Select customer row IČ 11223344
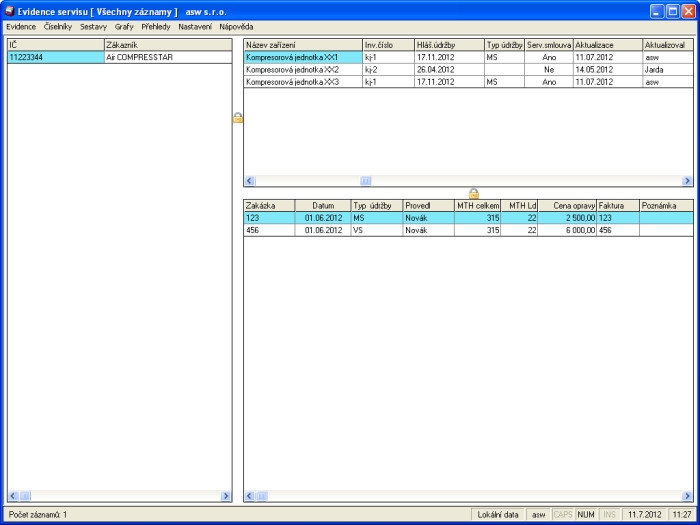 [56, 57]
